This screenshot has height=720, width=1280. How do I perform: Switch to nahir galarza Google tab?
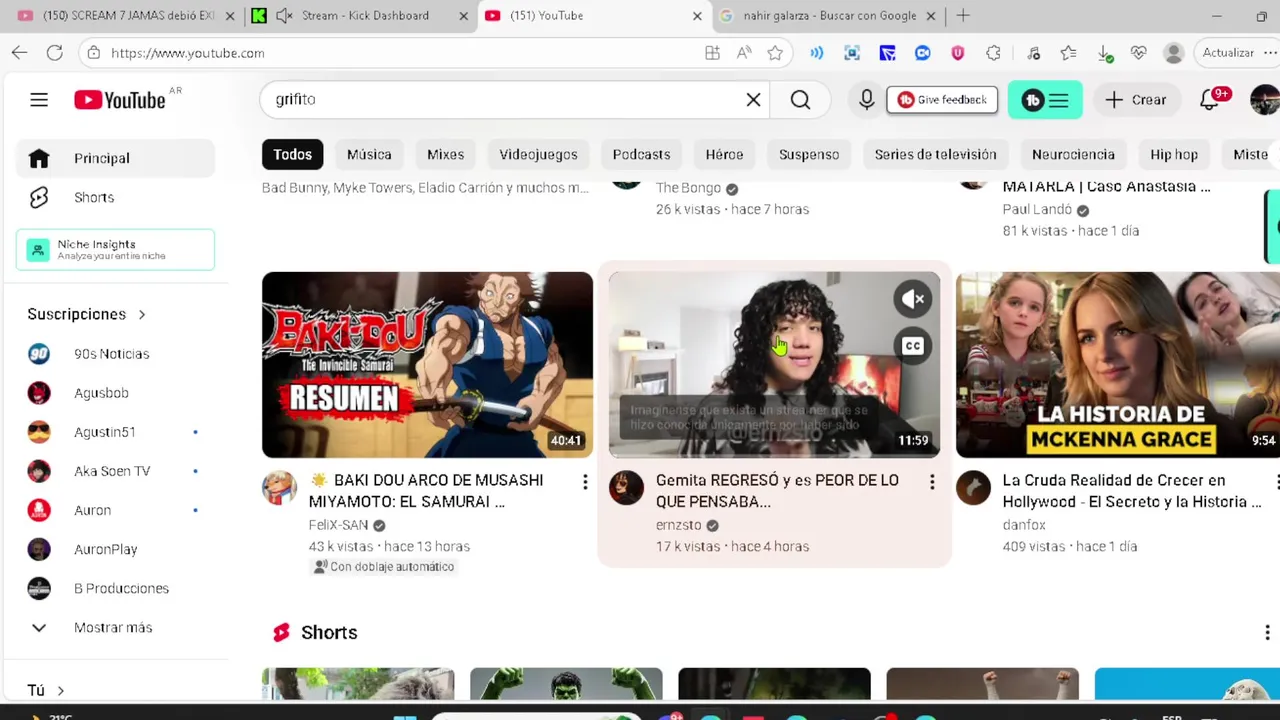pos(827,16)
